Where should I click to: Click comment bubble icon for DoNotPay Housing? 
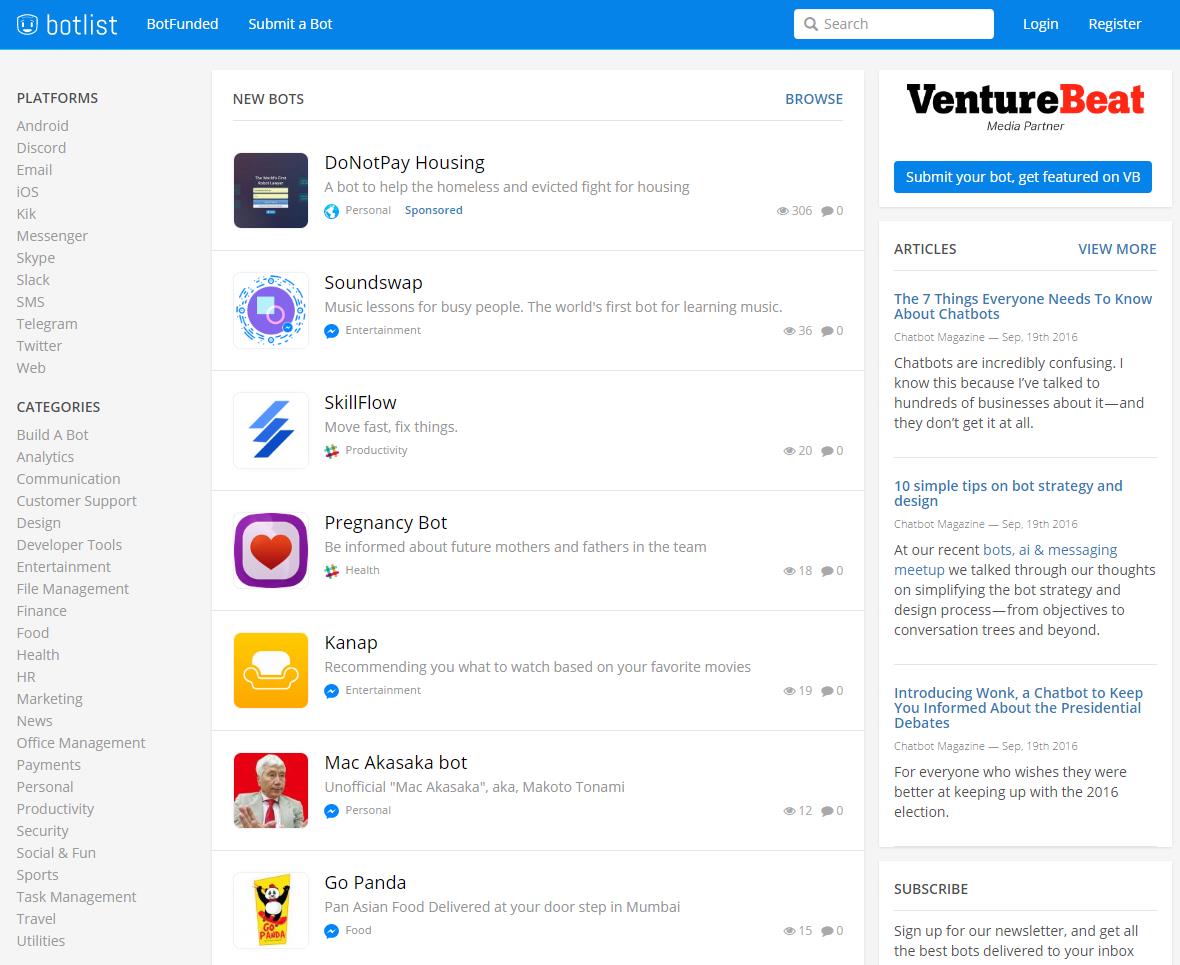828,211
